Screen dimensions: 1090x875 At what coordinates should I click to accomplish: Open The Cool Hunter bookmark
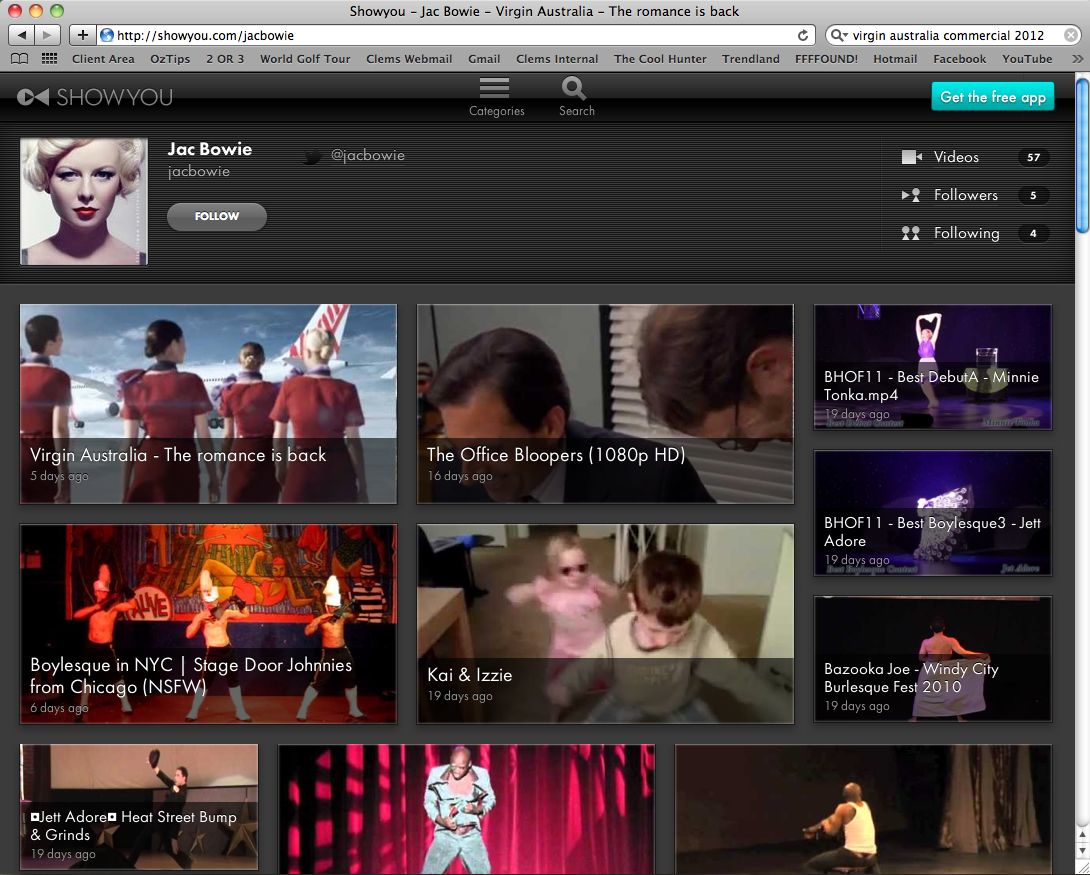click(660, 59)
